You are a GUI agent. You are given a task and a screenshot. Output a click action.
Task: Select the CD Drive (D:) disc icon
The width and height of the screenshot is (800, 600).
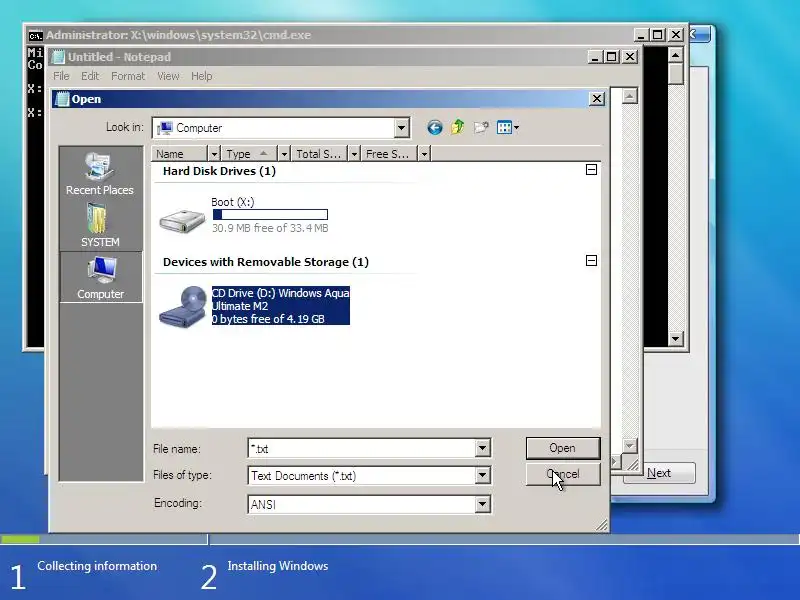(183, 306)
